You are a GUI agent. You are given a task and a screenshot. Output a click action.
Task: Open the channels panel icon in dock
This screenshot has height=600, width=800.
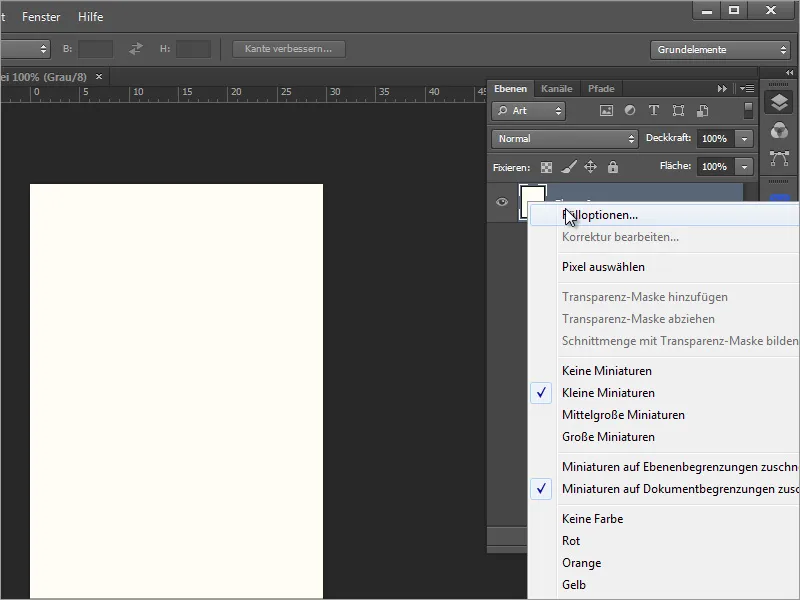779,131
